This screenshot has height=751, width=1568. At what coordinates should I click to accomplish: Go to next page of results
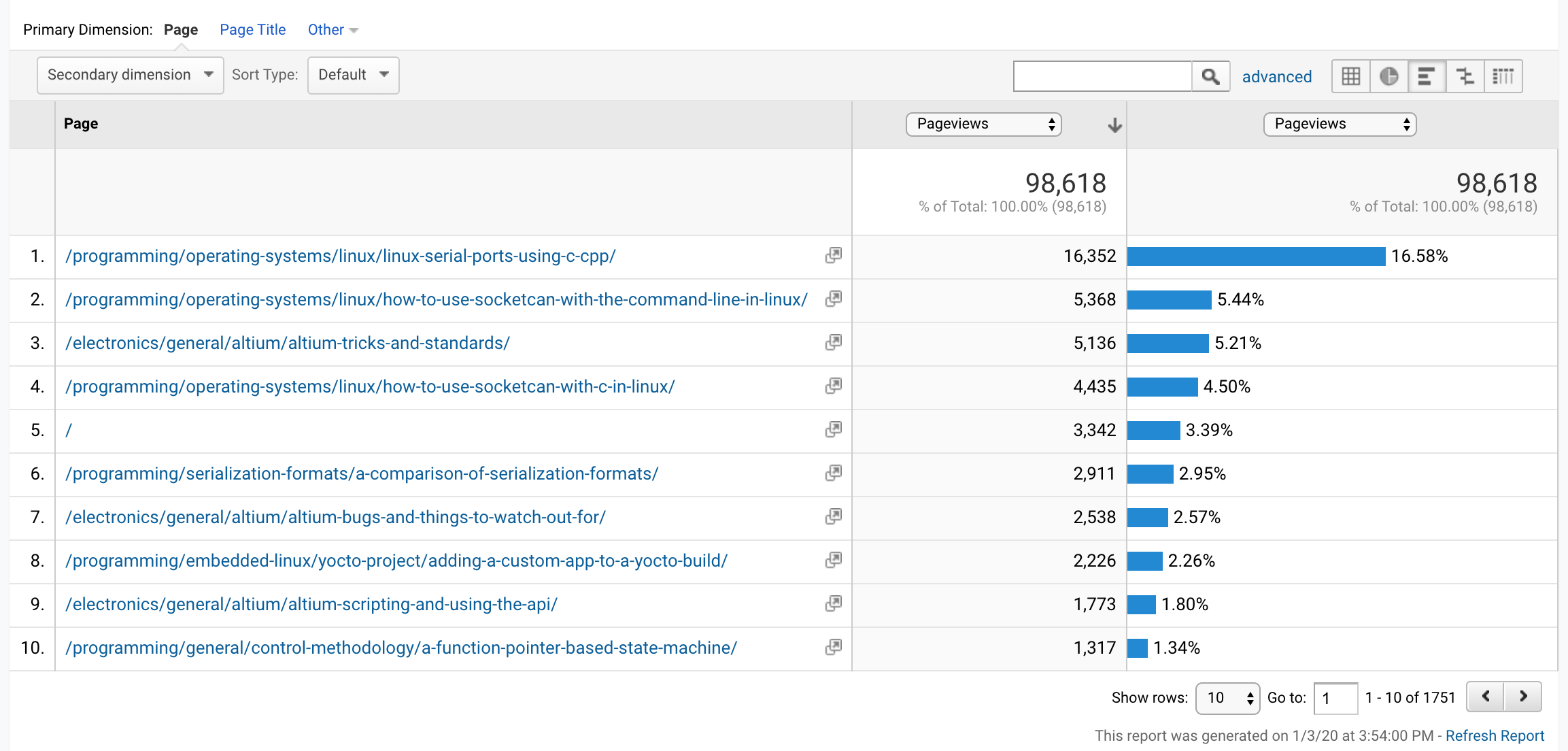[x=1523, y=697]
